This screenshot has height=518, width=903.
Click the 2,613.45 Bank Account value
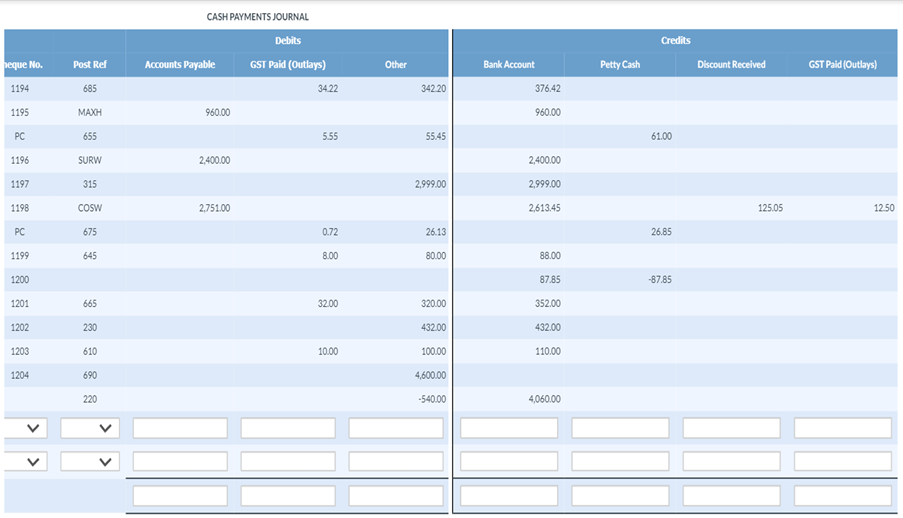pyautogui.click(x=545, y=208)
